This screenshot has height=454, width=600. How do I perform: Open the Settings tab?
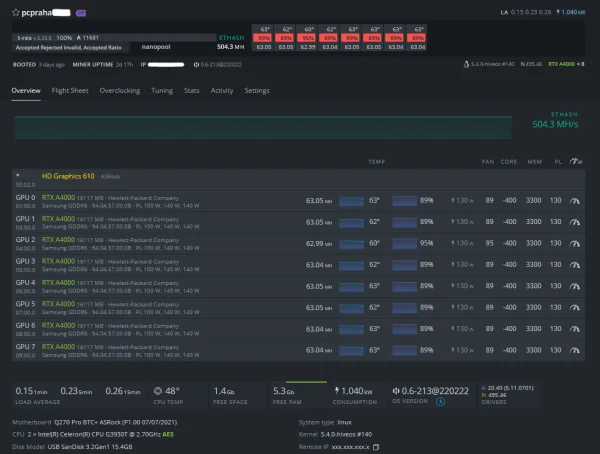[x=257, y=91]
